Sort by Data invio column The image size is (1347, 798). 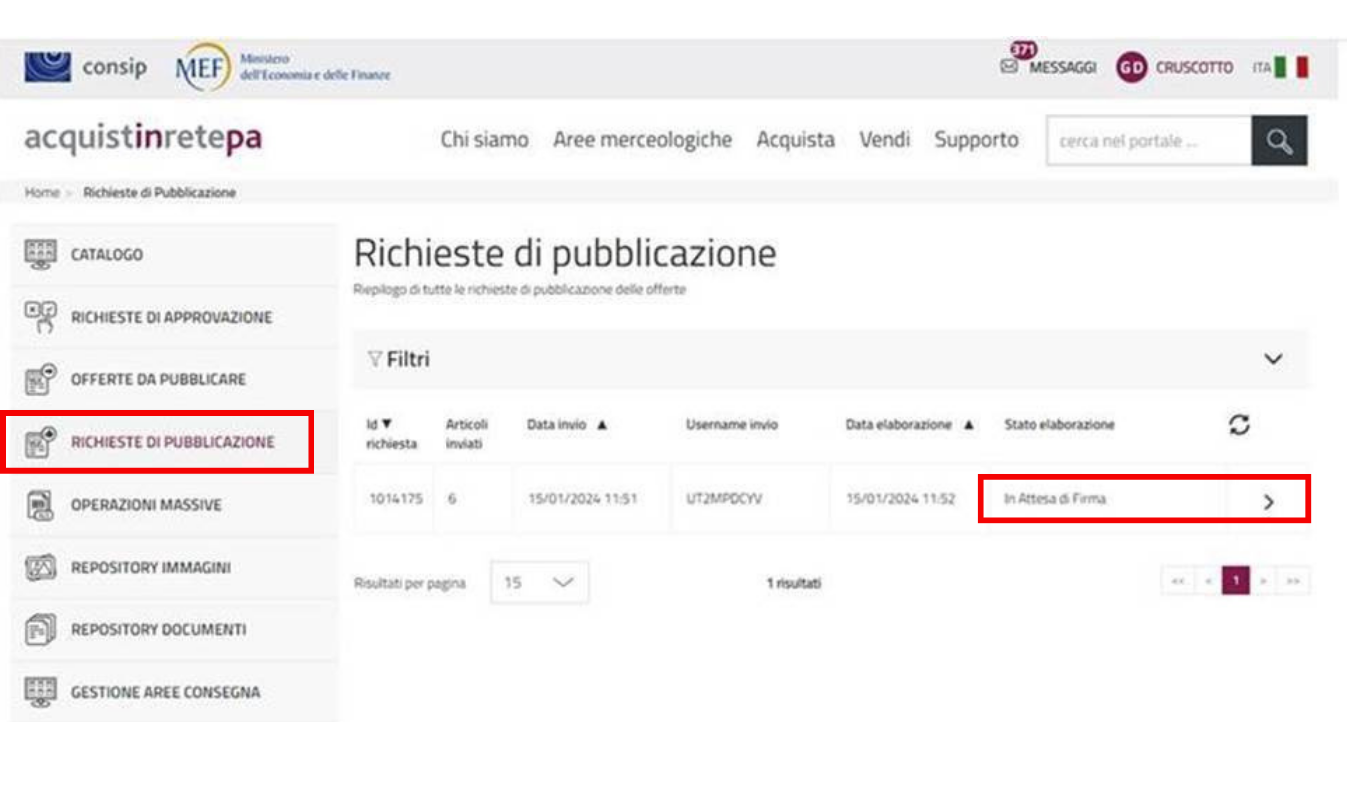601,425
